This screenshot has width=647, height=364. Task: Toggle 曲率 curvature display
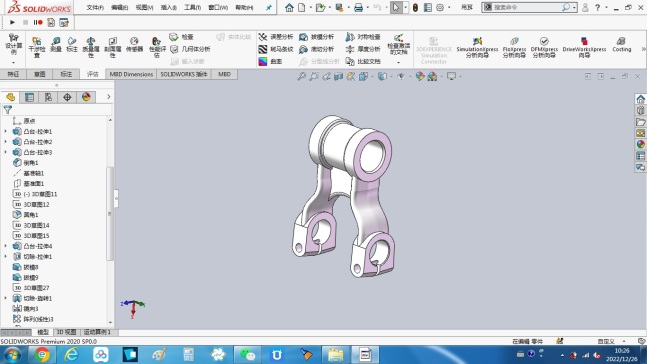tap(270, 61)
